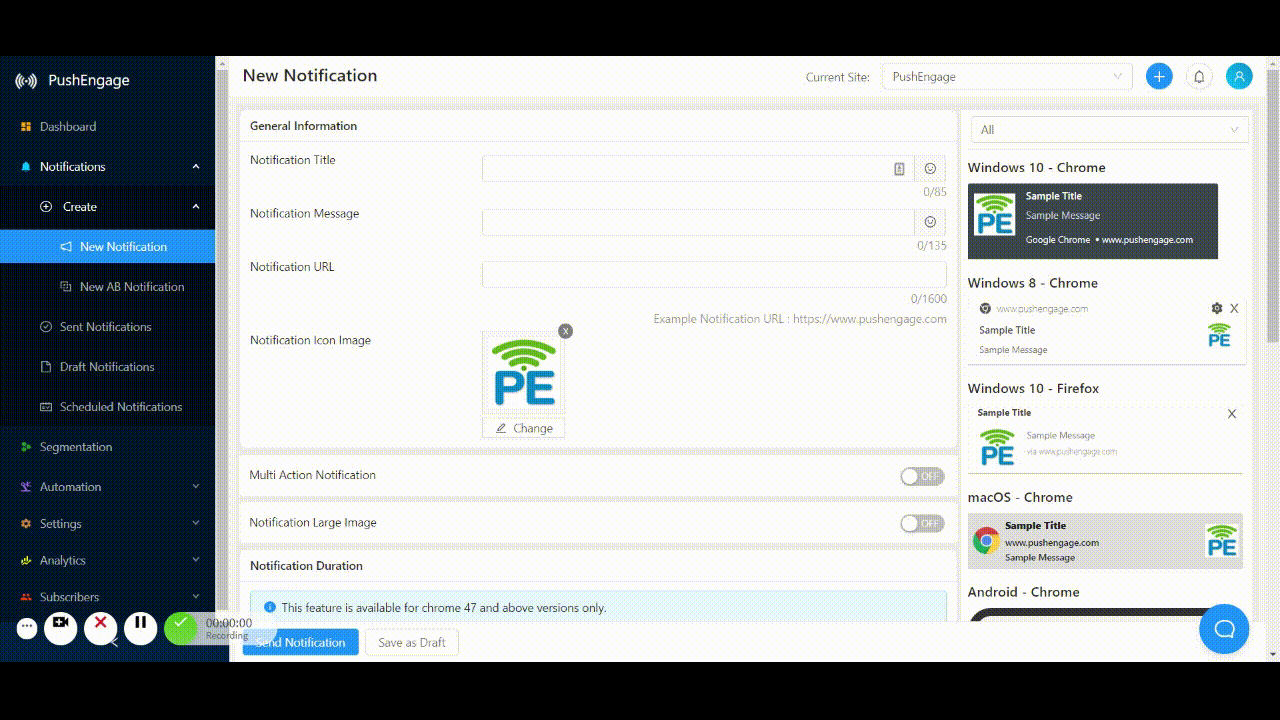Image resolution: width=1280 pixels, height=720 pixels.
Task: Click the Automation sidebar icon
Action: coord(26,487)
